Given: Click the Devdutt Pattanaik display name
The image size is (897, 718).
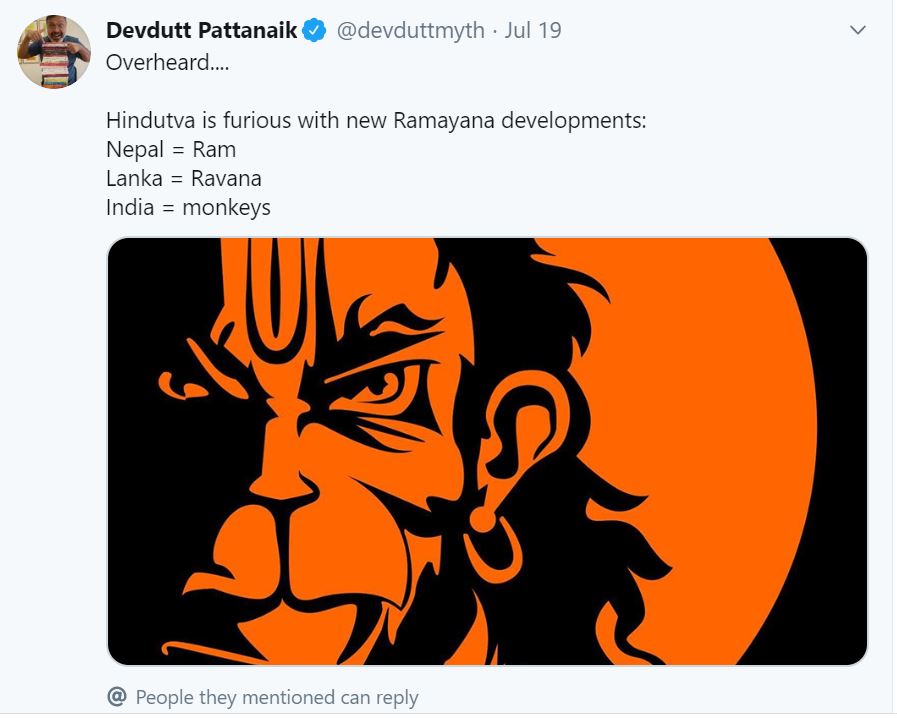Looking at the screenshot, I should (201, 30).
